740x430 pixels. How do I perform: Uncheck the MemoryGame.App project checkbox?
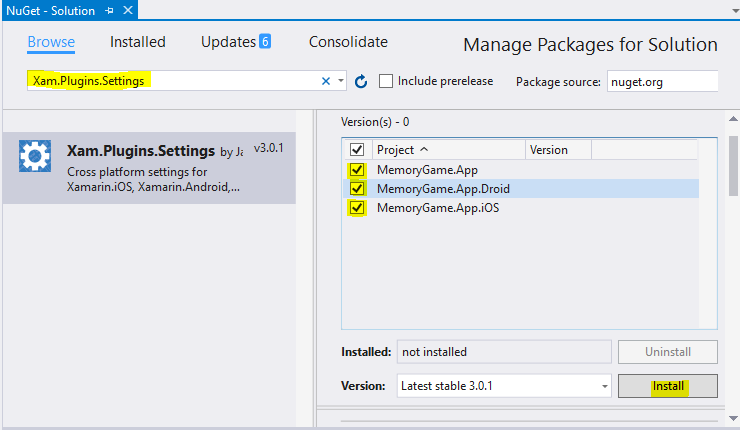357,169
